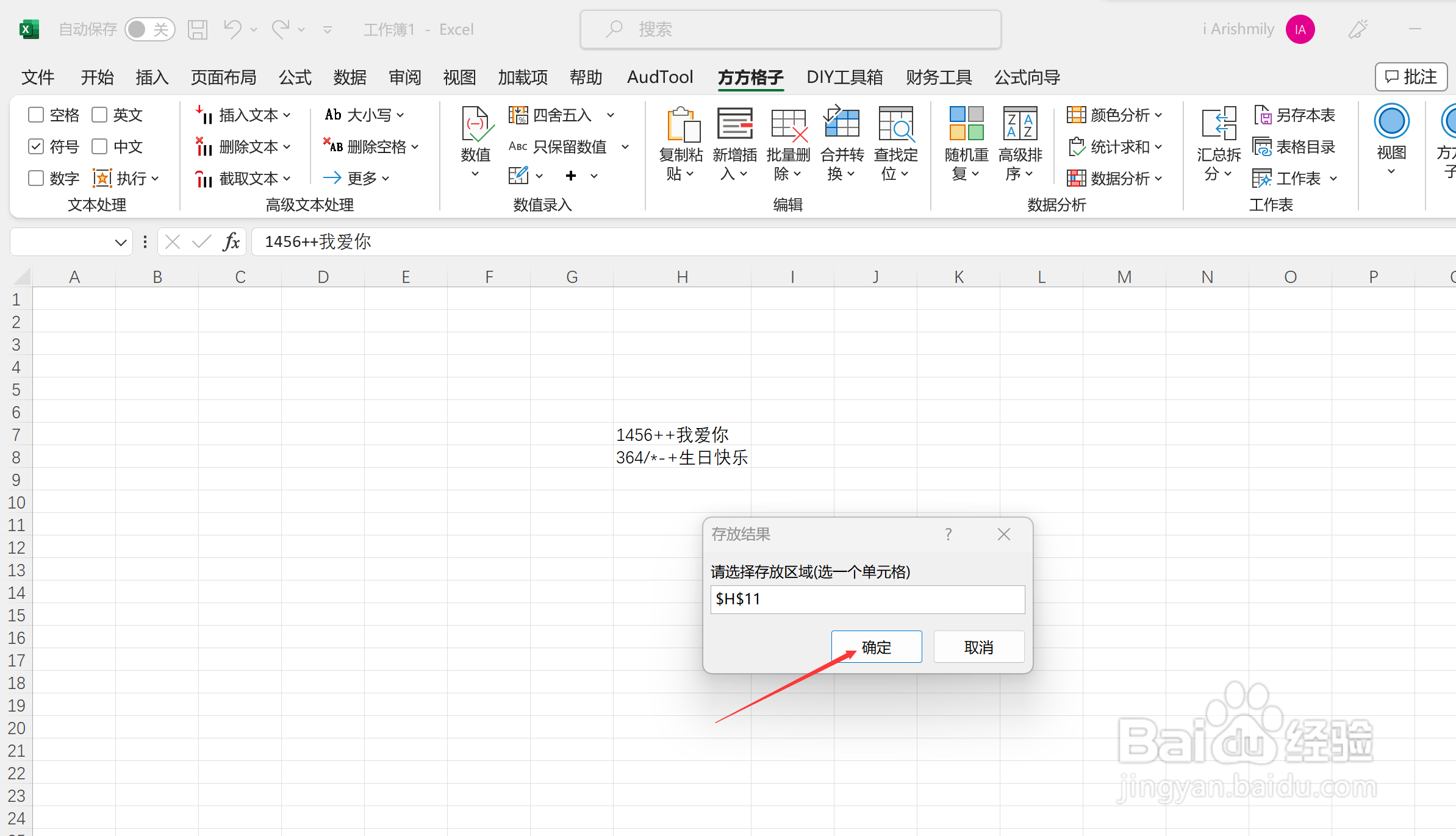
Task: Click the pen icon in title bar
Action: point(1358,29)
